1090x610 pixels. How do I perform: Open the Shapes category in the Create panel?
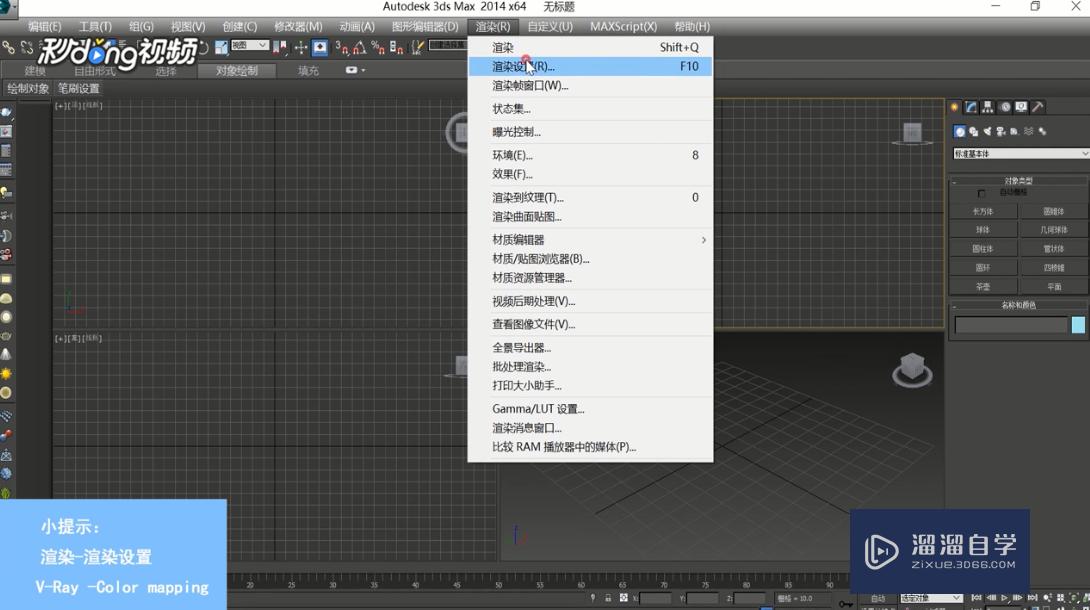click(973, 131)
